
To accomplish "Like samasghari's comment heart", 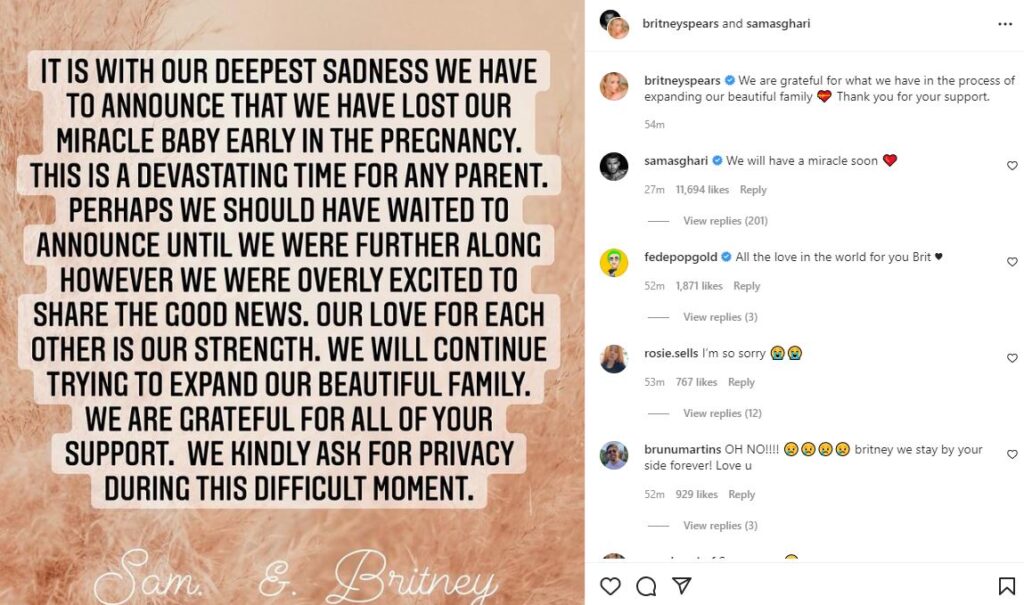I will tap(1012, 165).
